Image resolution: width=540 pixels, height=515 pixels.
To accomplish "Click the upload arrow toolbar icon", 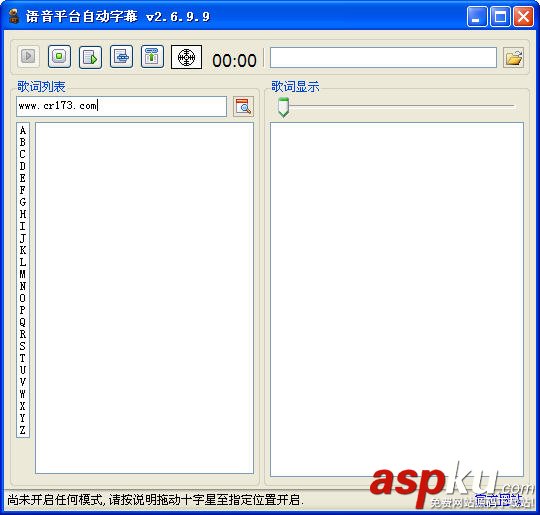I will pos(152,56).
